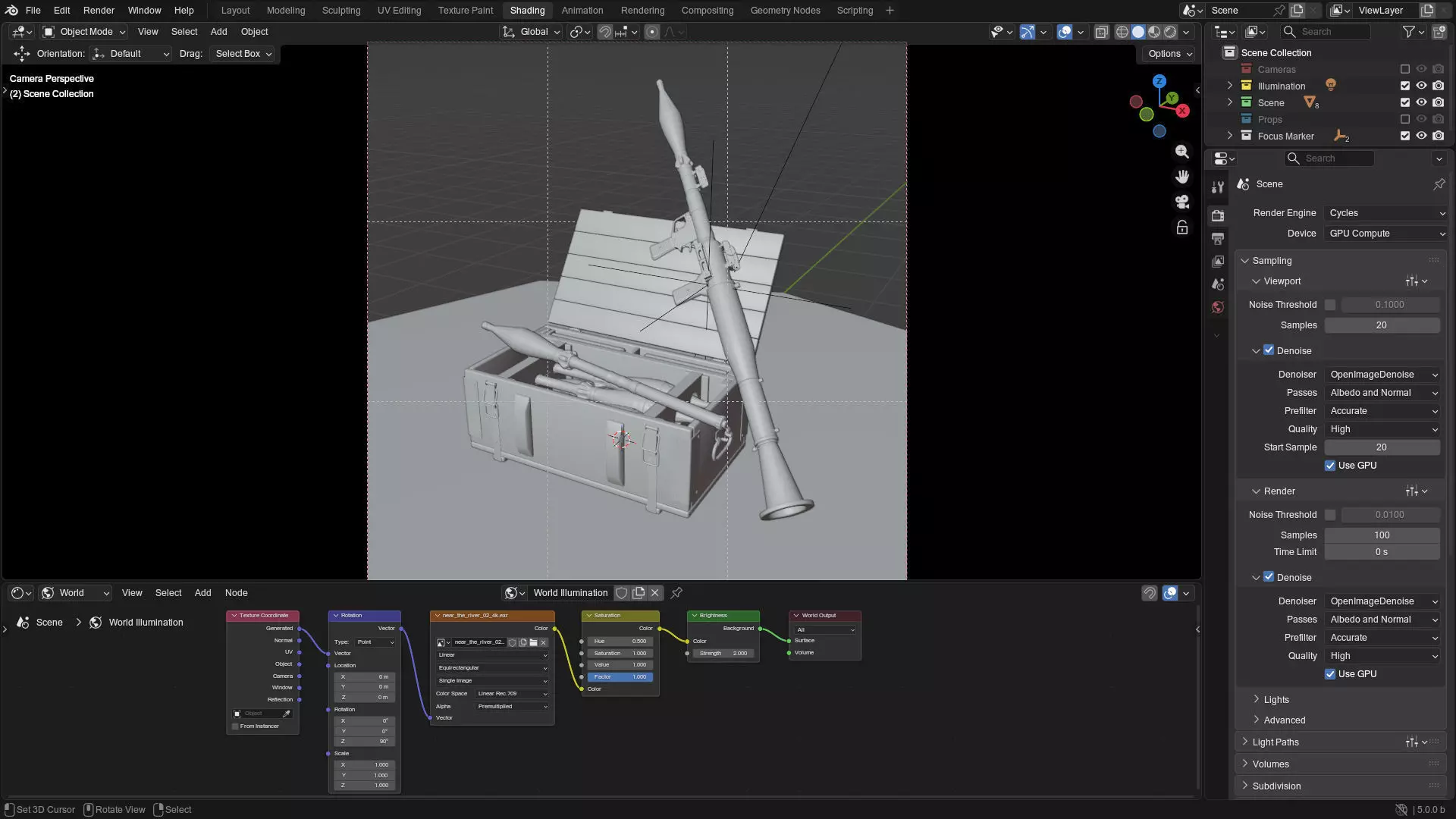Toggle Render Use GPU checkbox
This screenshot has width=1456, height=819.
tap(1330, 674)
